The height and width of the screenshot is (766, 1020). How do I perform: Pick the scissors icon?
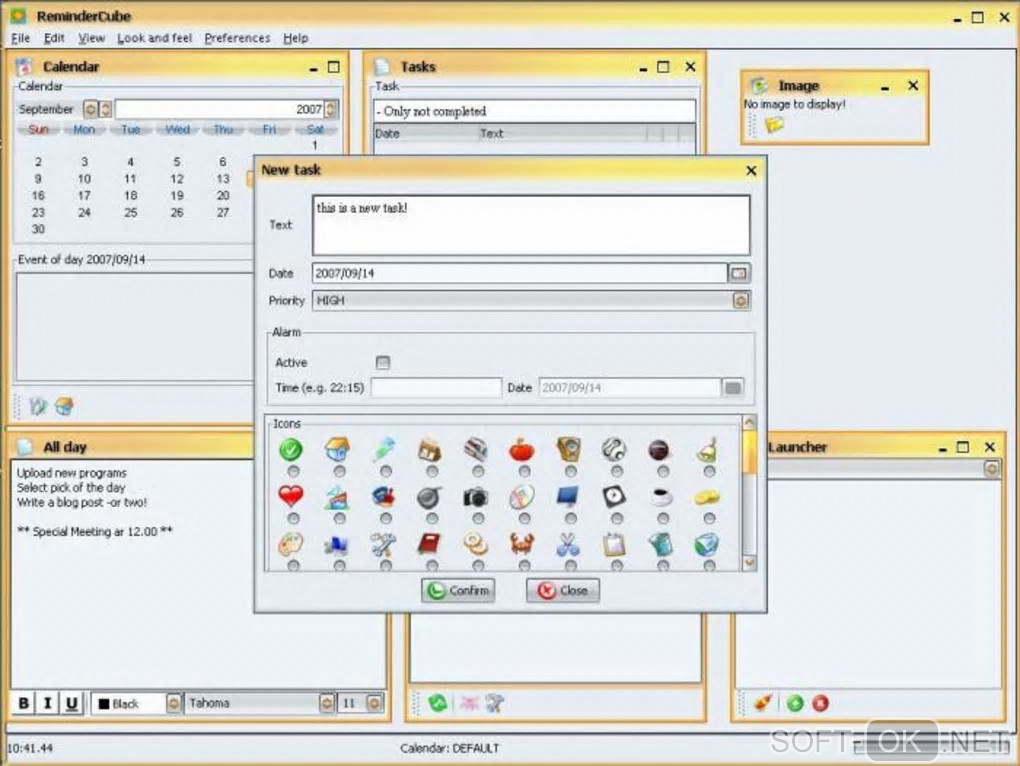tap(568, 544)
